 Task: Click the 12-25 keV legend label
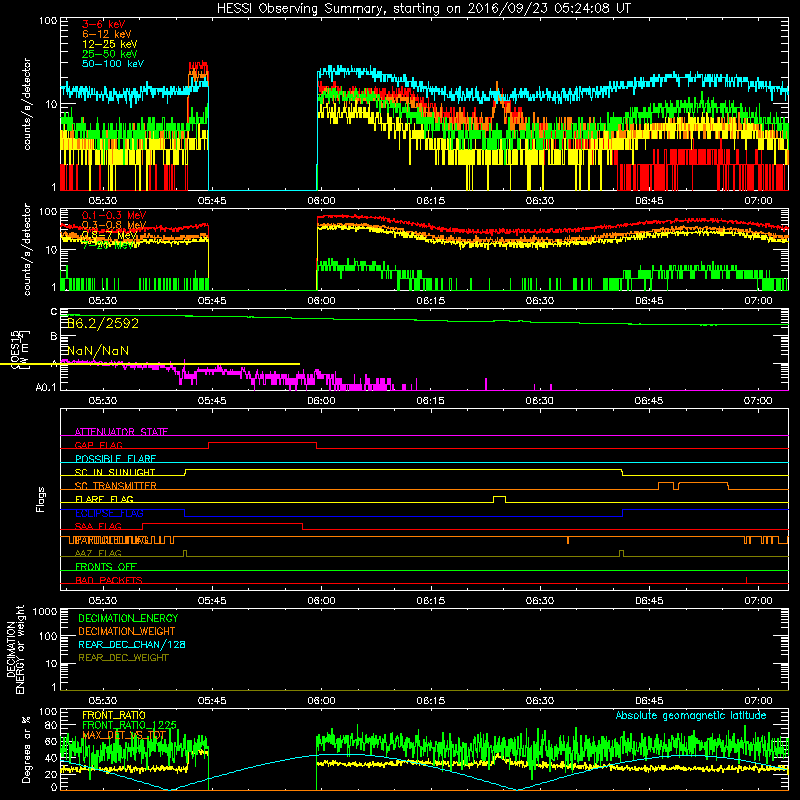point(109,44)
